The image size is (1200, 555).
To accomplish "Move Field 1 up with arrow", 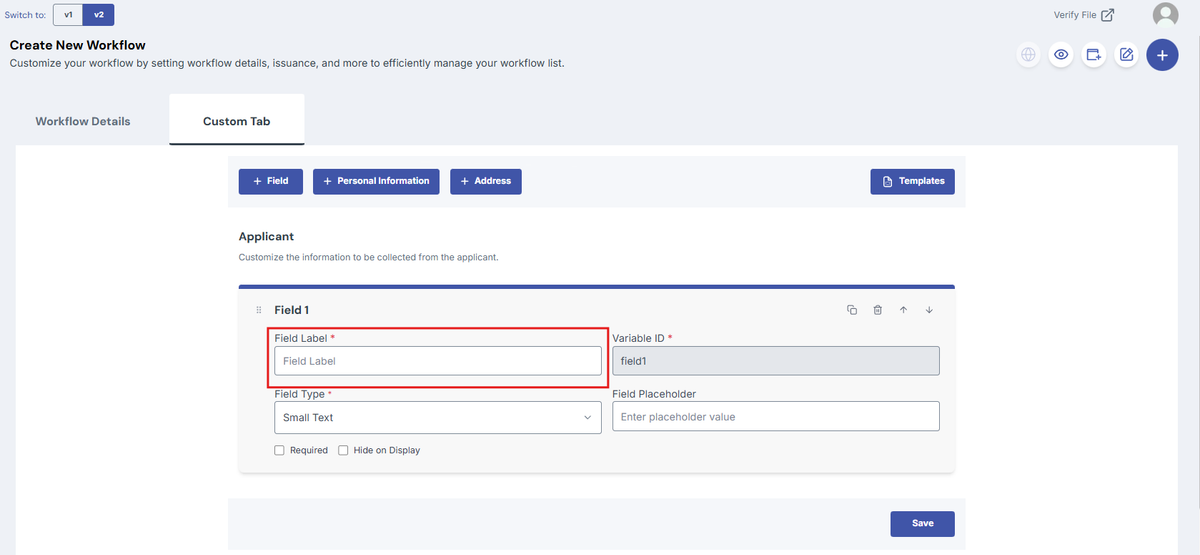I will pos(903,310).
